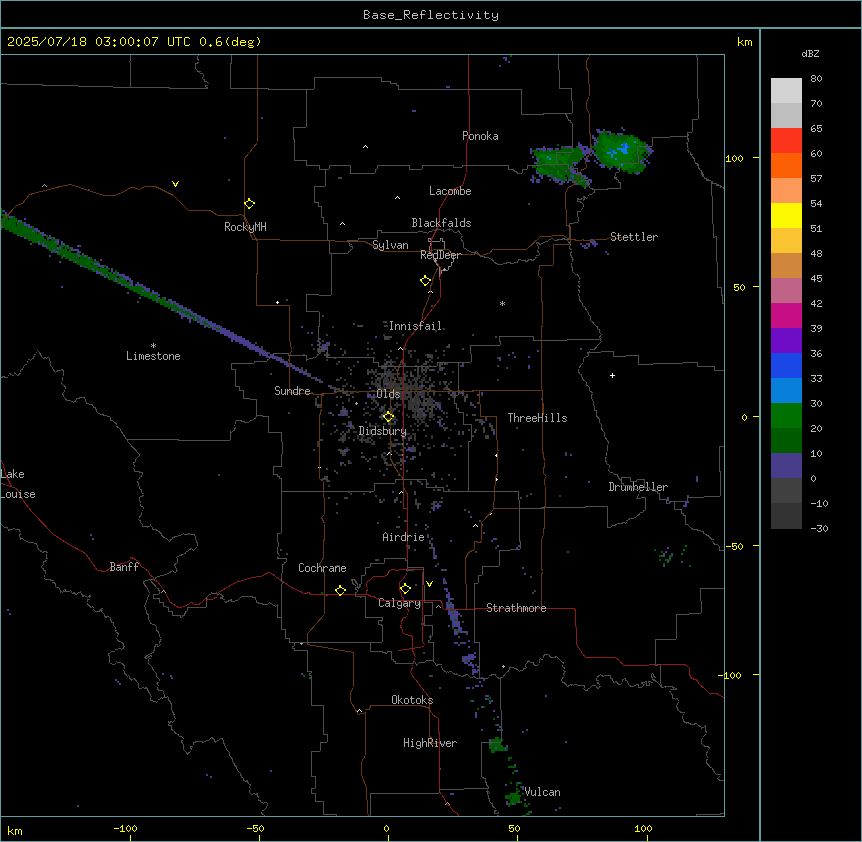
Task: Click the -100 tick on the bottom axis
Action: [126, 829]
